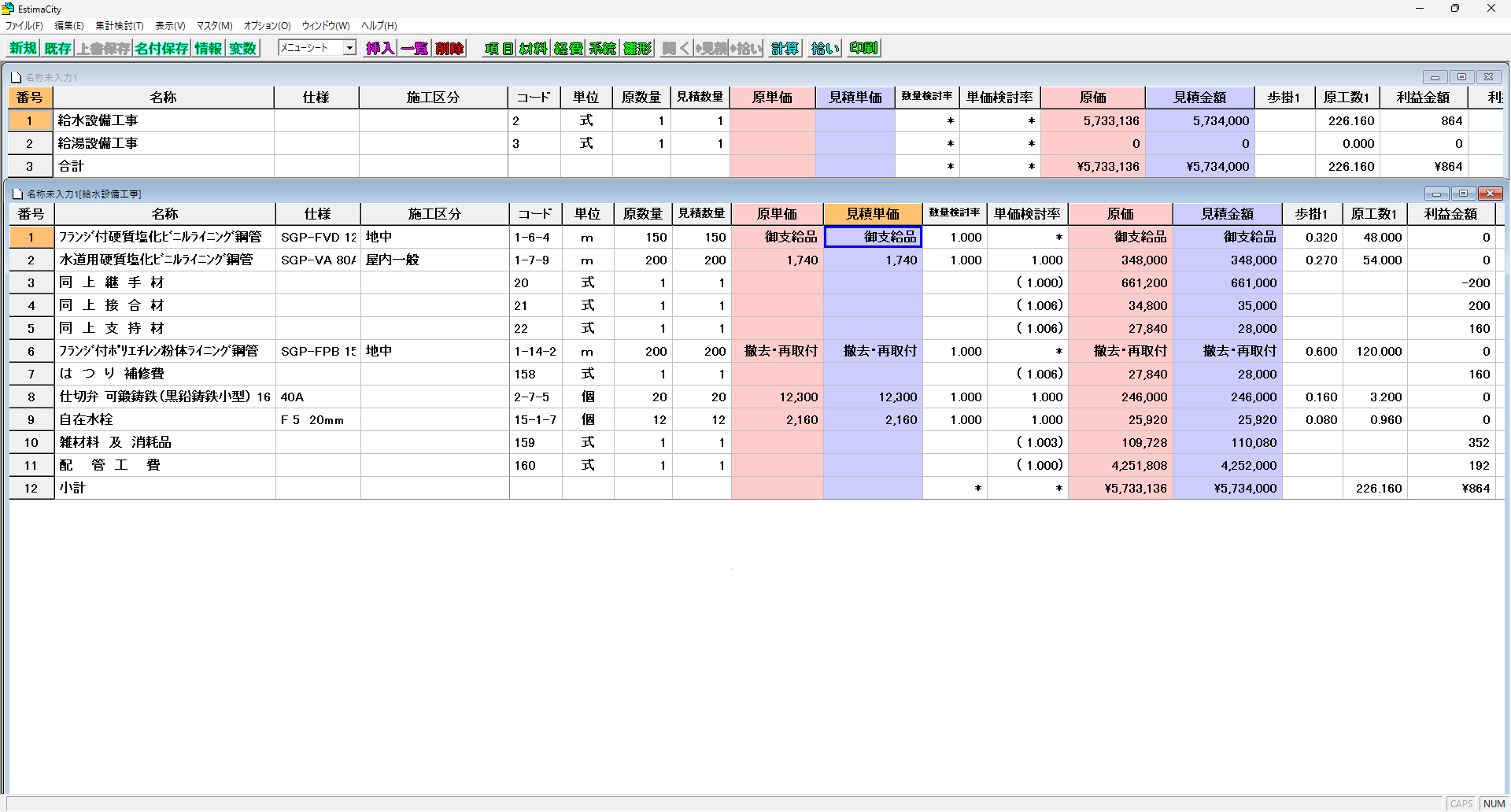Open the 情報 tool
This screenshot has height=812, width=1511.
click(x=207, y=48)
